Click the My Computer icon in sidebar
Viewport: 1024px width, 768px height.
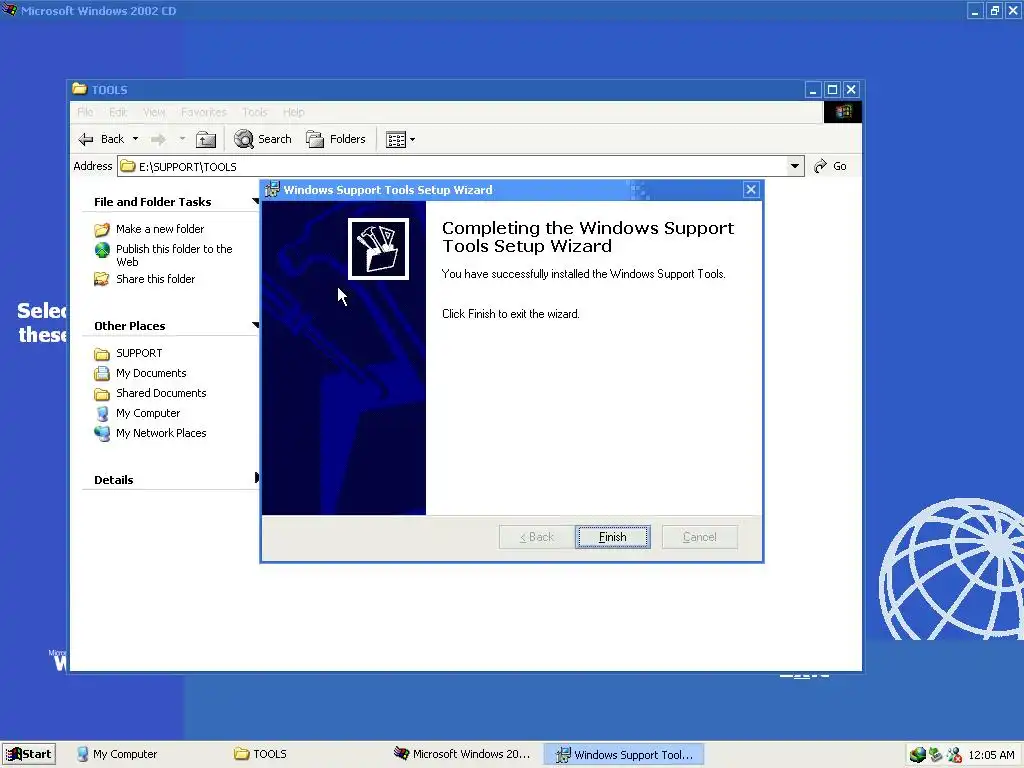click(x=102, y=413)
